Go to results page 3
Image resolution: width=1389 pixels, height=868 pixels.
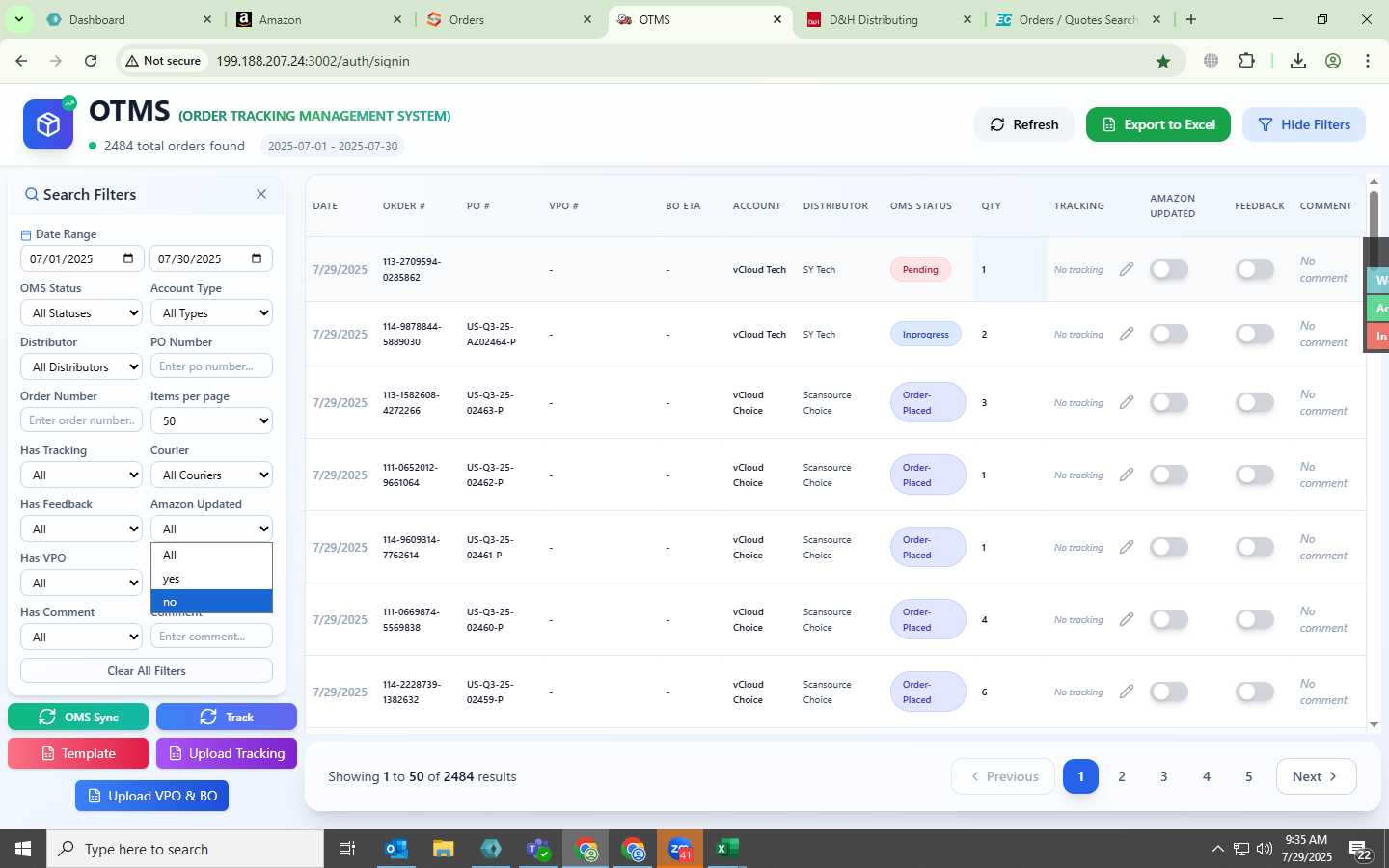click(1164, 776)
